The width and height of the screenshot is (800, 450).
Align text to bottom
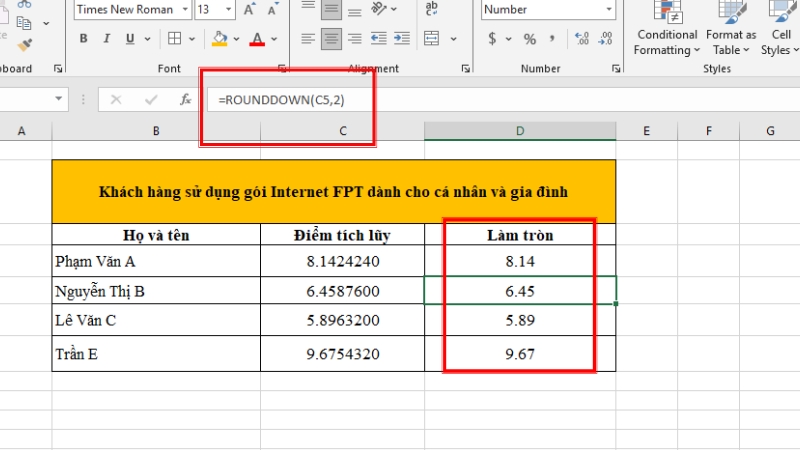coord(355,10)
